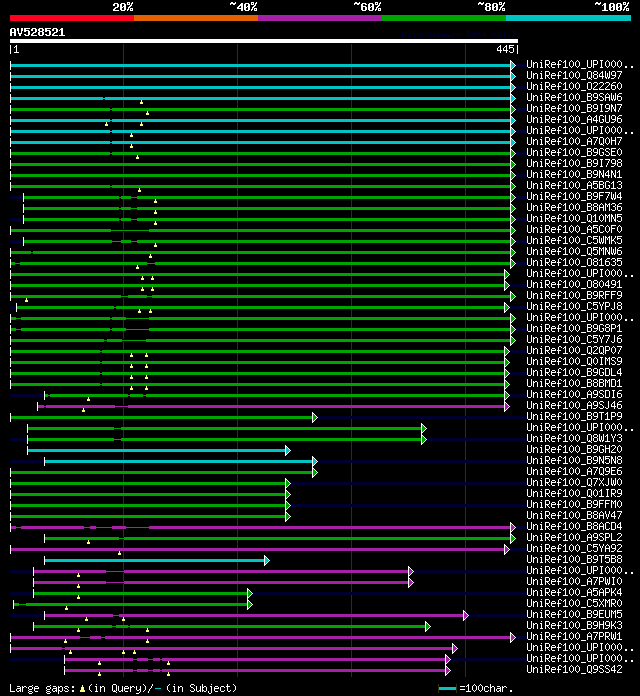Select the UniRef100_C5Y7J6 label

pyautogui.click(x=574, y=339)
